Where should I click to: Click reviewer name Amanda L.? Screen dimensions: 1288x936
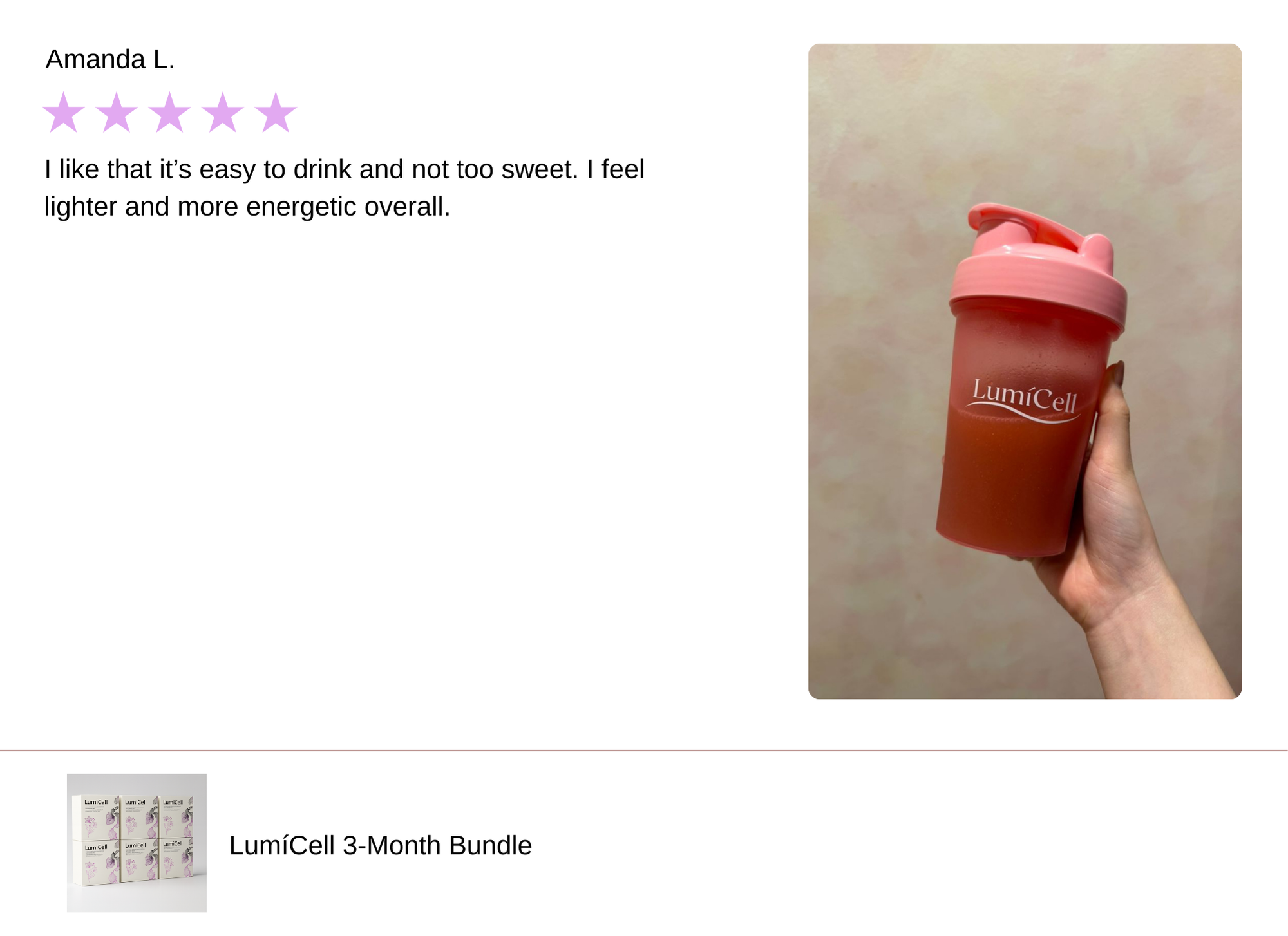110,59
